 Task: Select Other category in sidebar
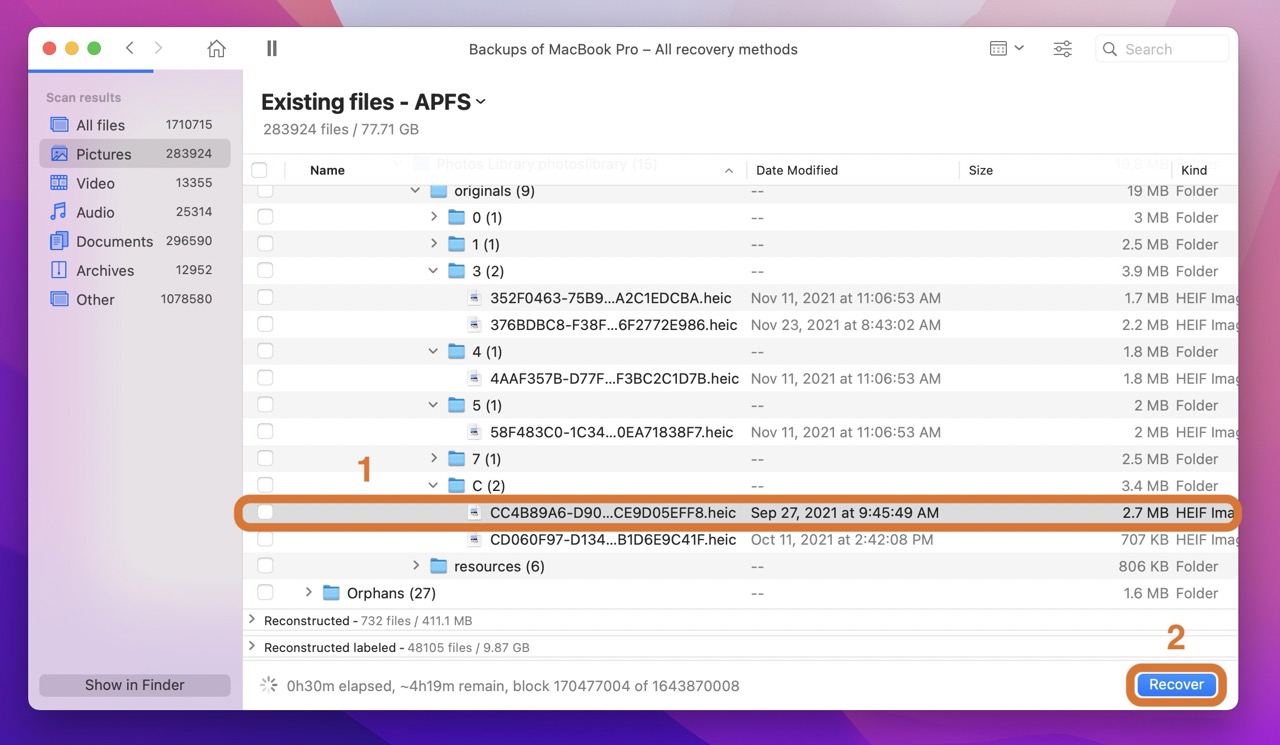pyautogui.click(x=134, y=299)
